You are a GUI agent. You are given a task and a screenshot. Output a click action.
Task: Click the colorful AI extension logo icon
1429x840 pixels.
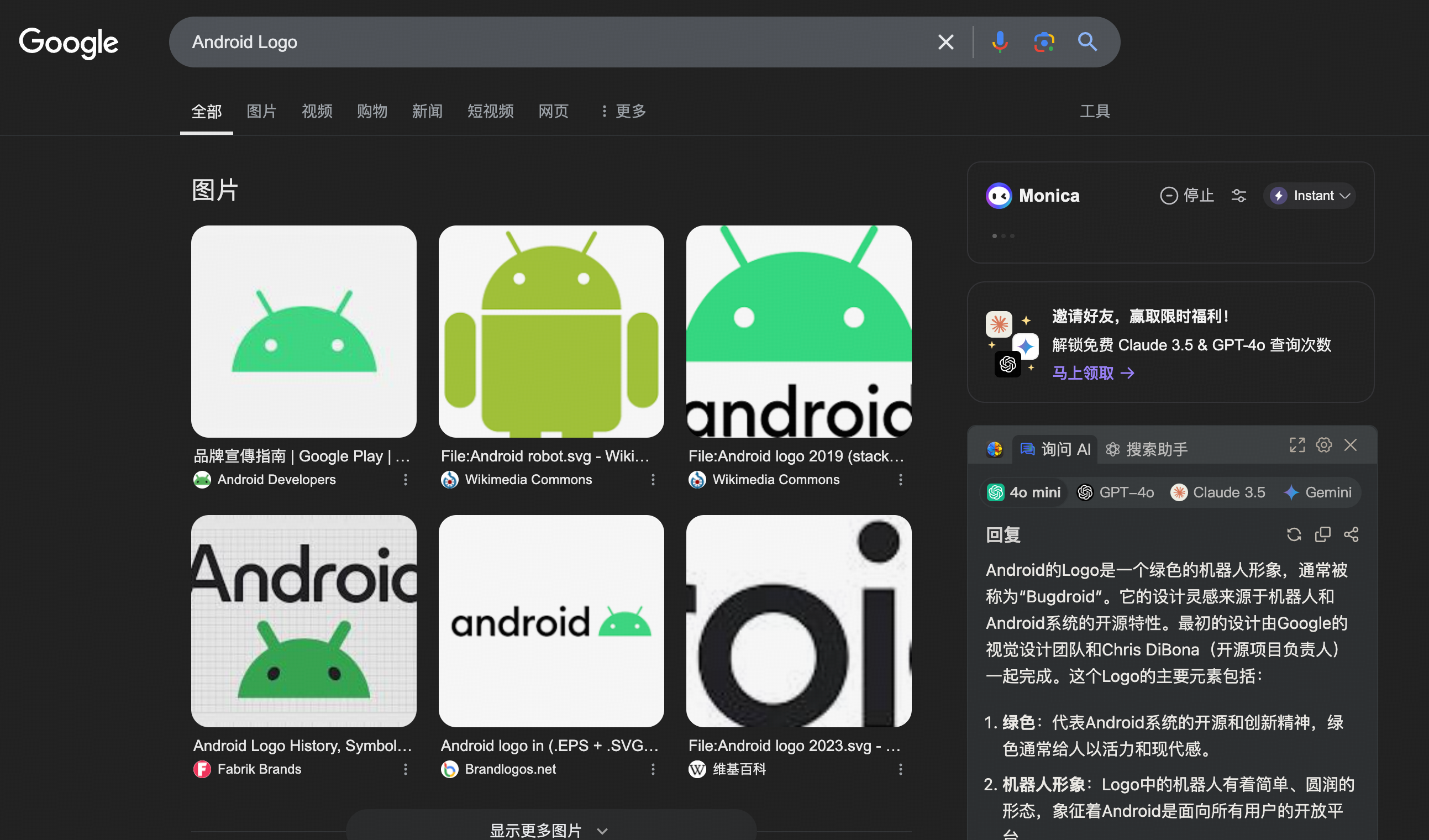[x=994, y=449]
